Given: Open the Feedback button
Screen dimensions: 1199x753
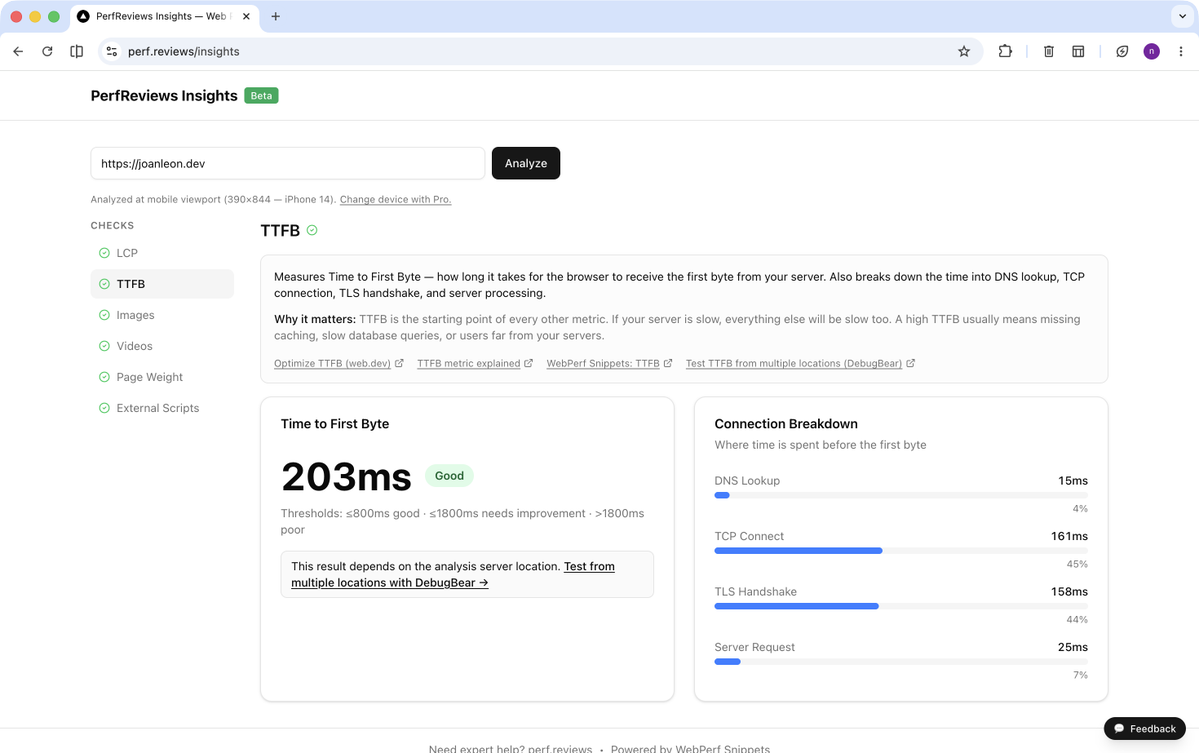Looking at the screenshot, I should [x=1145, y=729].
